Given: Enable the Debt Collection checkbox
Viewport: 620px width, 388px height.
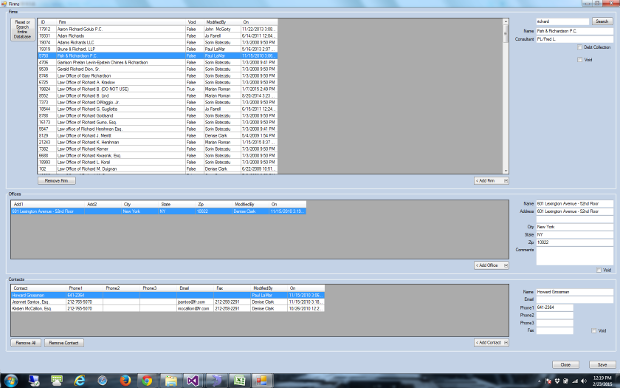Looking at the screenshot, I should [x=580, y=47].
